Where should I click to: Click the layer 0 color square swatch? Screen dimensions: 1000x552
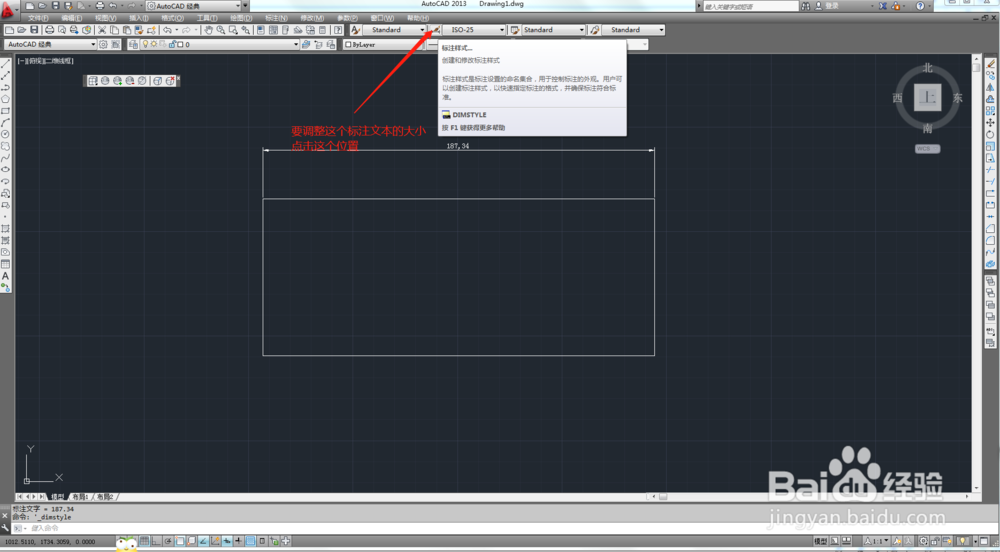point(180,45)
